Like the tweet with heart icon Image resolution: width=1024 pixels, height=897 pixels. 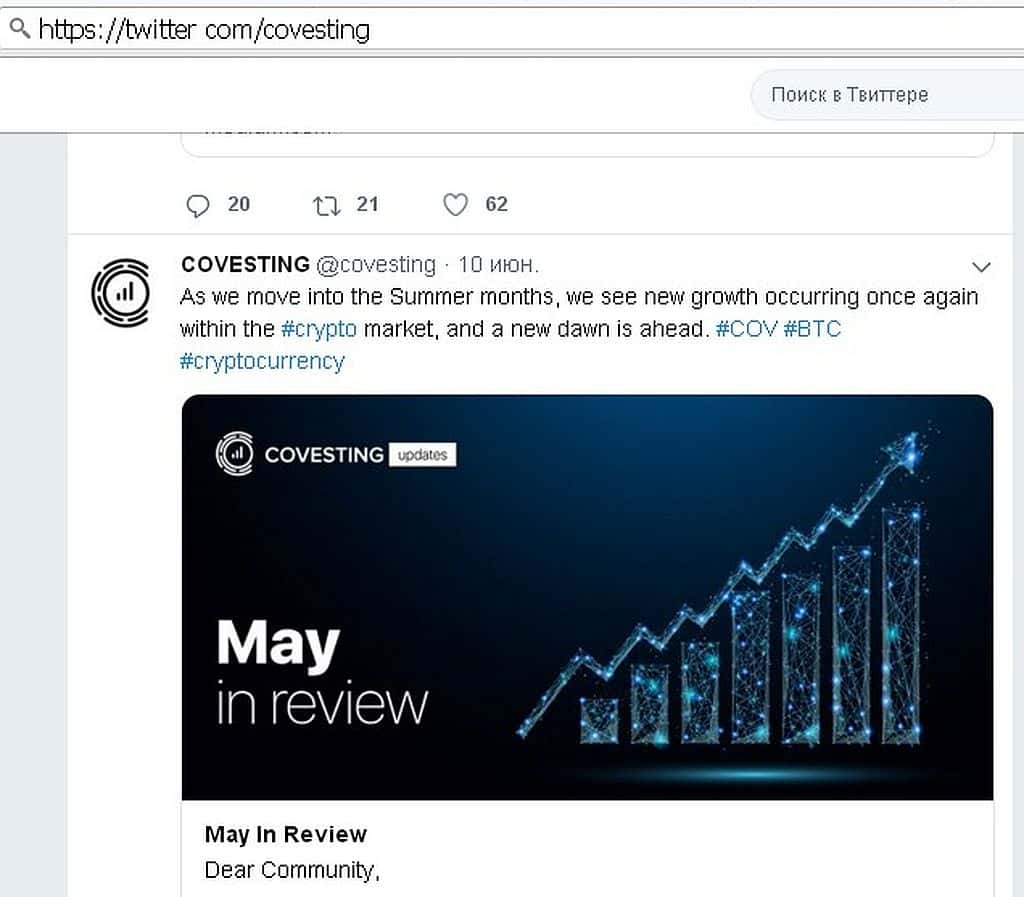coord(455,205)
